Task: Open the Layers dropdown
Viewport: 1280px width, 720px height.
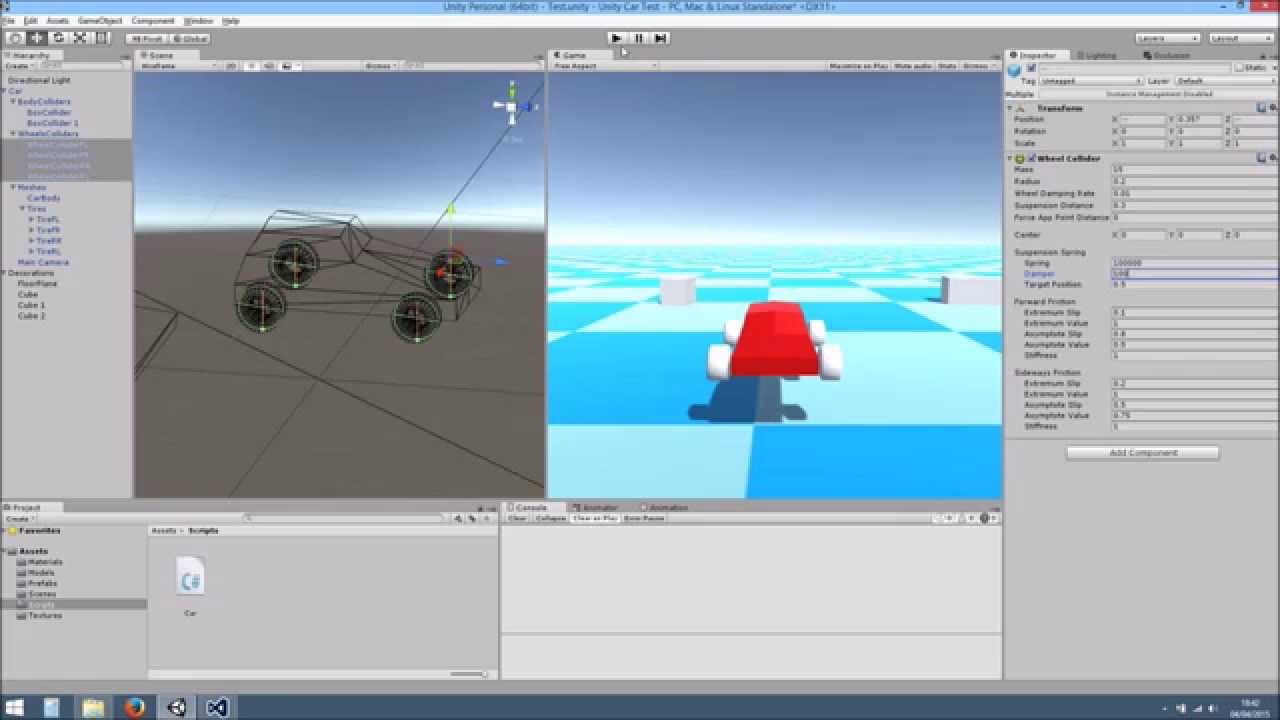Action: (x=1168, y=38)
